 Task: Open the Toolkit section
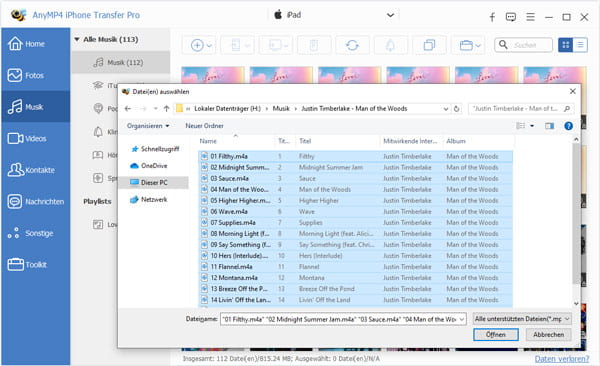click(35, 265)
